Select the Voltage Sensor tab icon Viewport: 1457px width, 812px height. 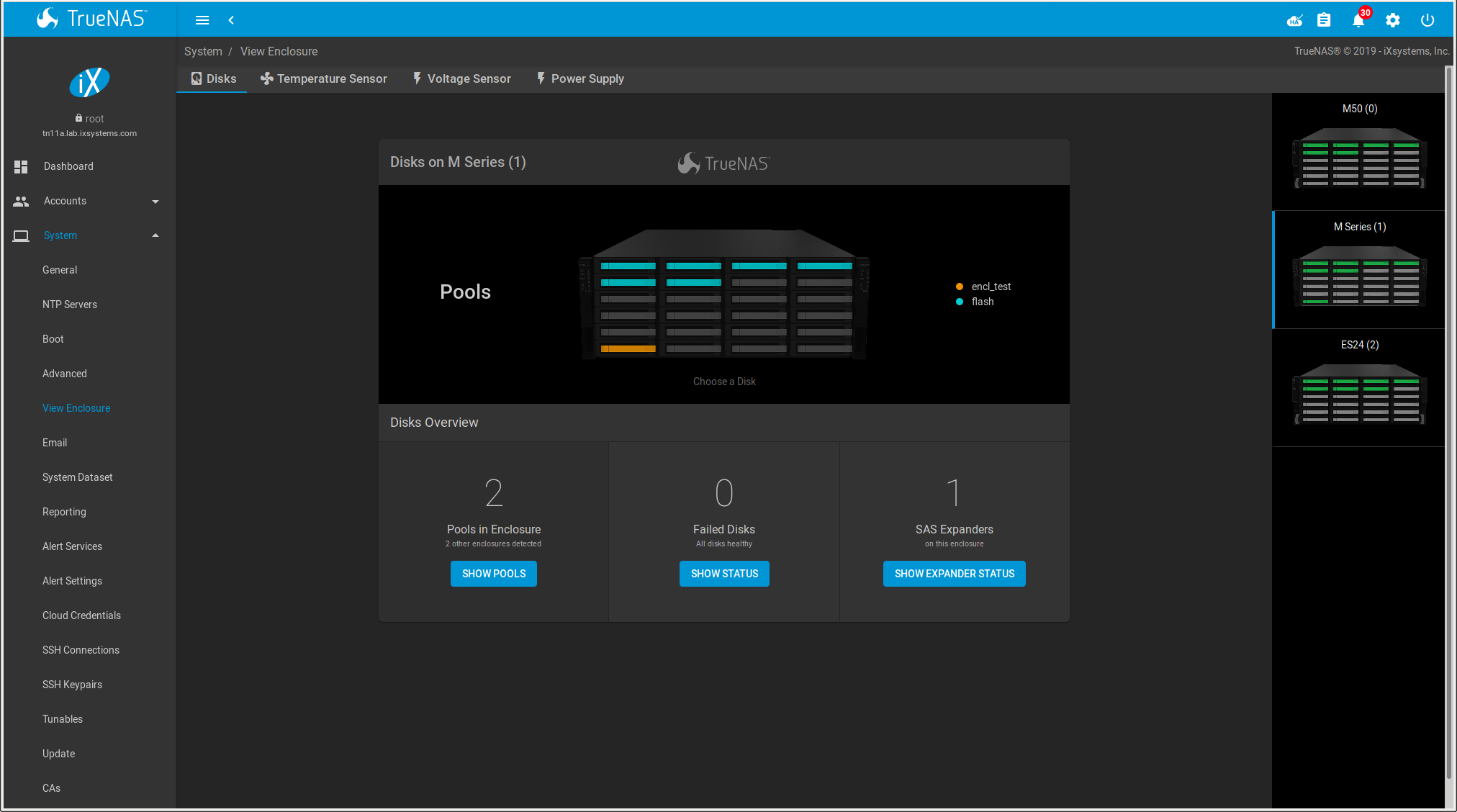point(415,78)
